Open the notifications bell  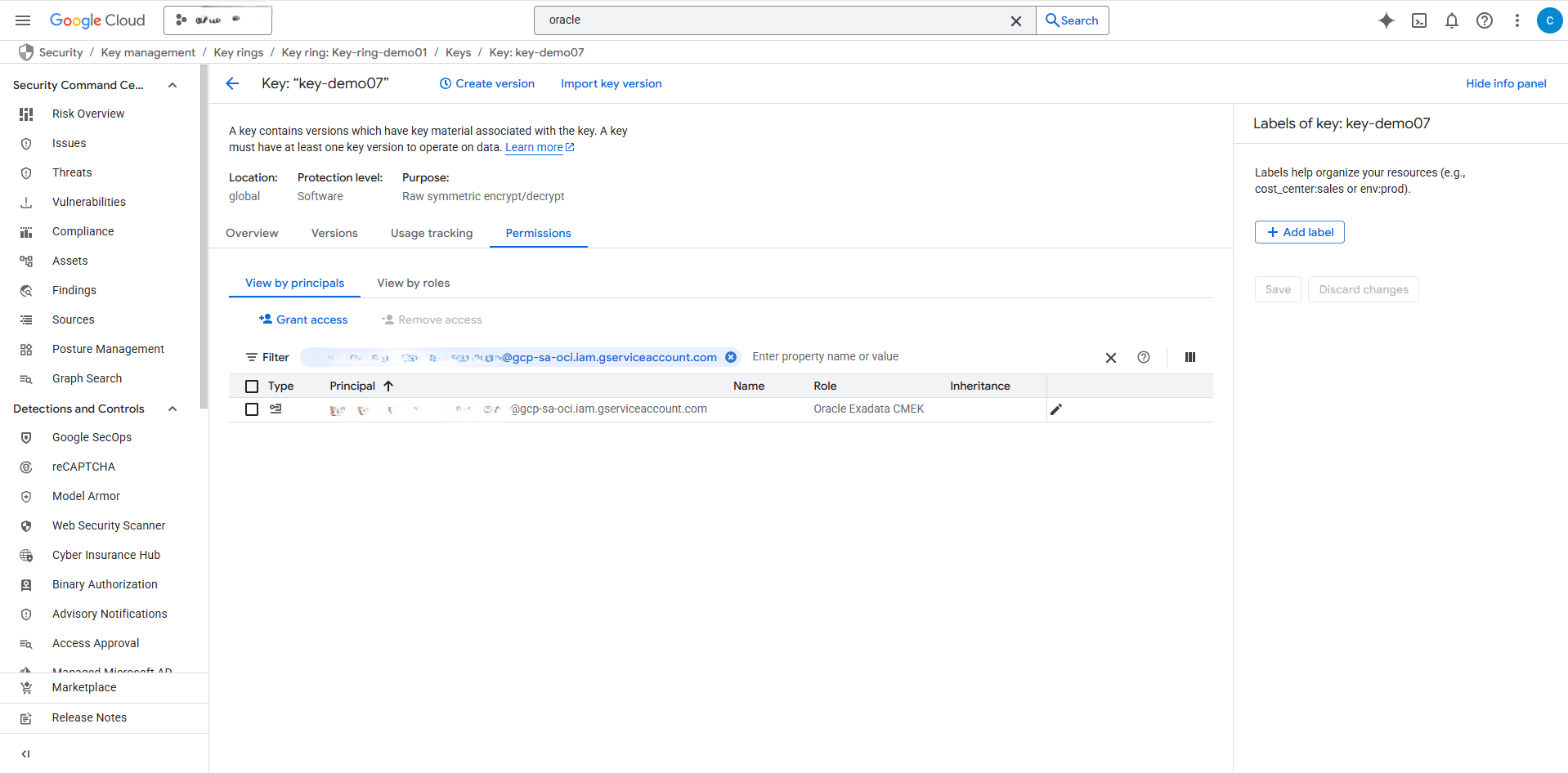coord(1452,20)
